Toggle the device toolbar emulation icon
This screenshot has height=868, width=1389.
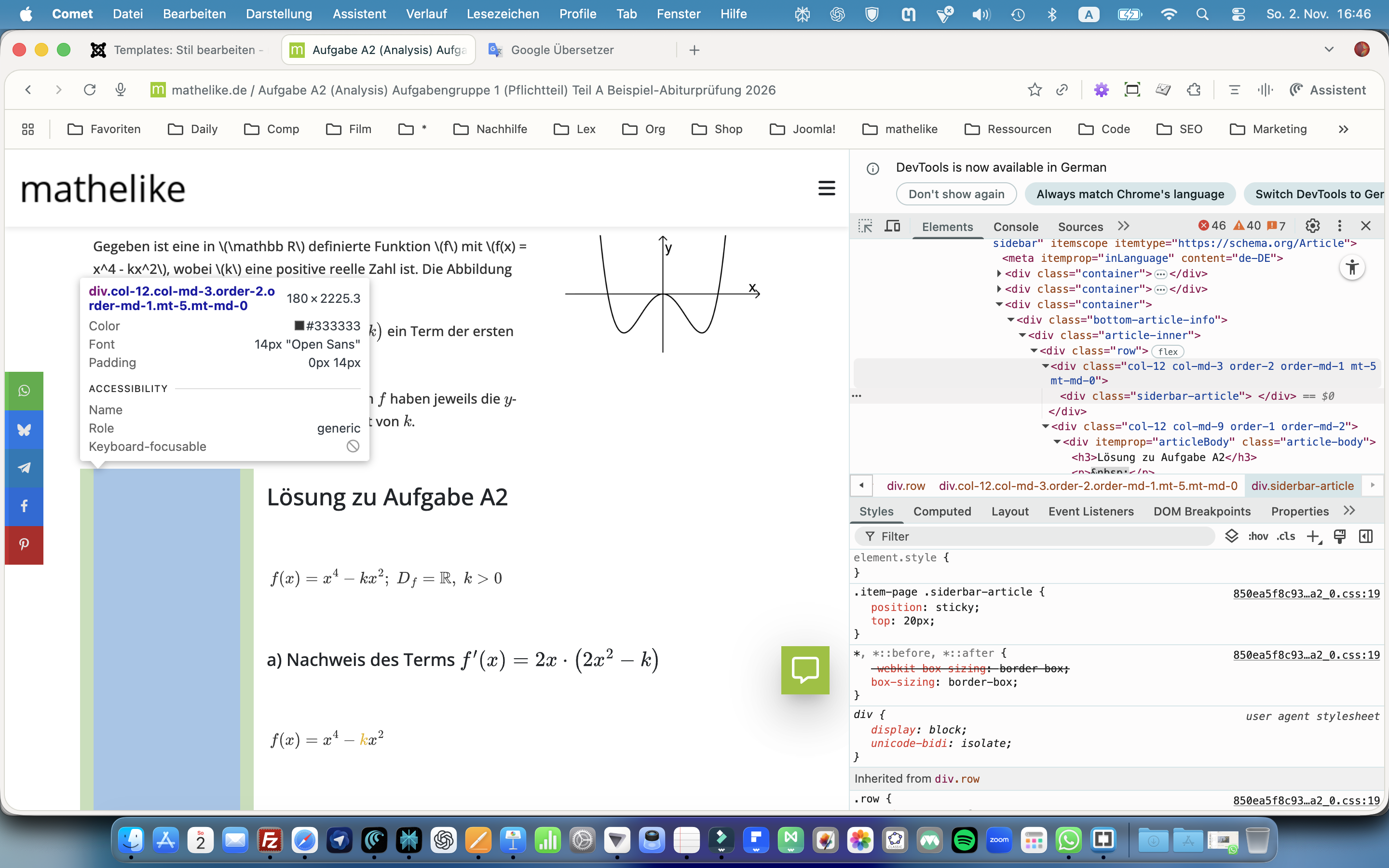(x=892, y=226)
